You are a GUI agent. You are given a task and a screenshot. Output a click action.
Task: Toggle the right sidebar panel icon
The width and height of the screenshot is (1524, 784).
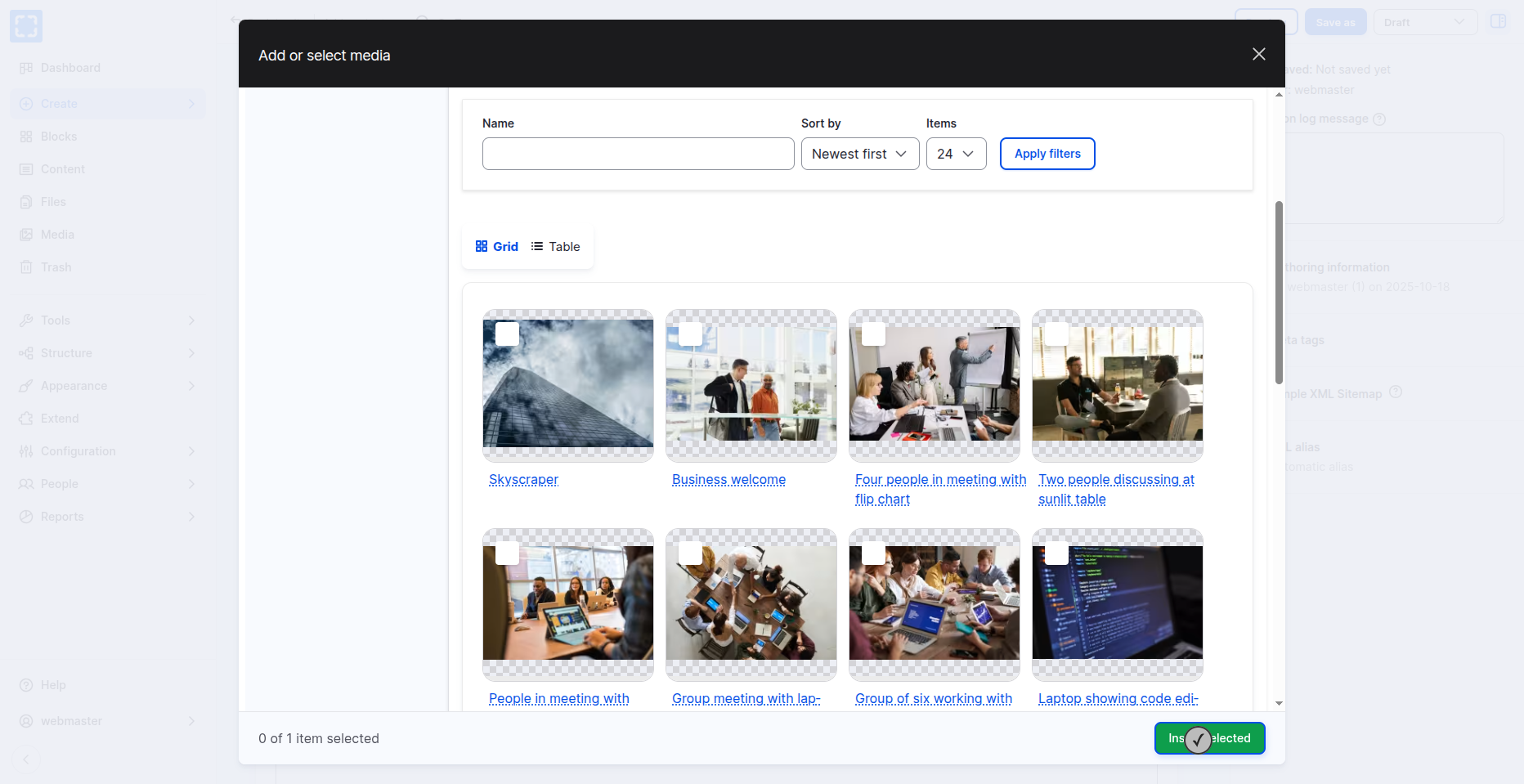point(1498,21)
